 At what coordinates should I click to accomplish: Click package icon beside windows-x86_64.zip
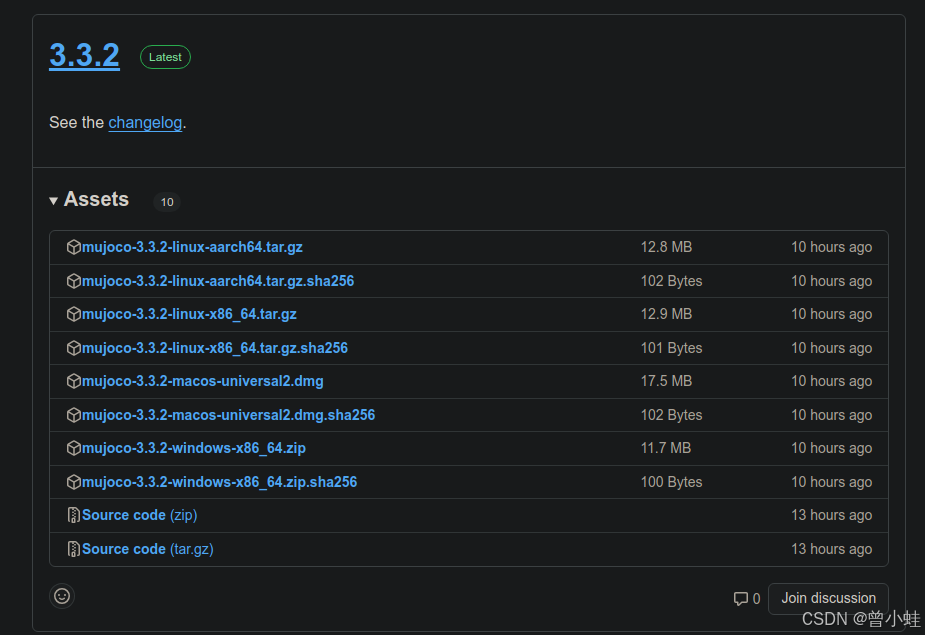[x=74, y=449]
